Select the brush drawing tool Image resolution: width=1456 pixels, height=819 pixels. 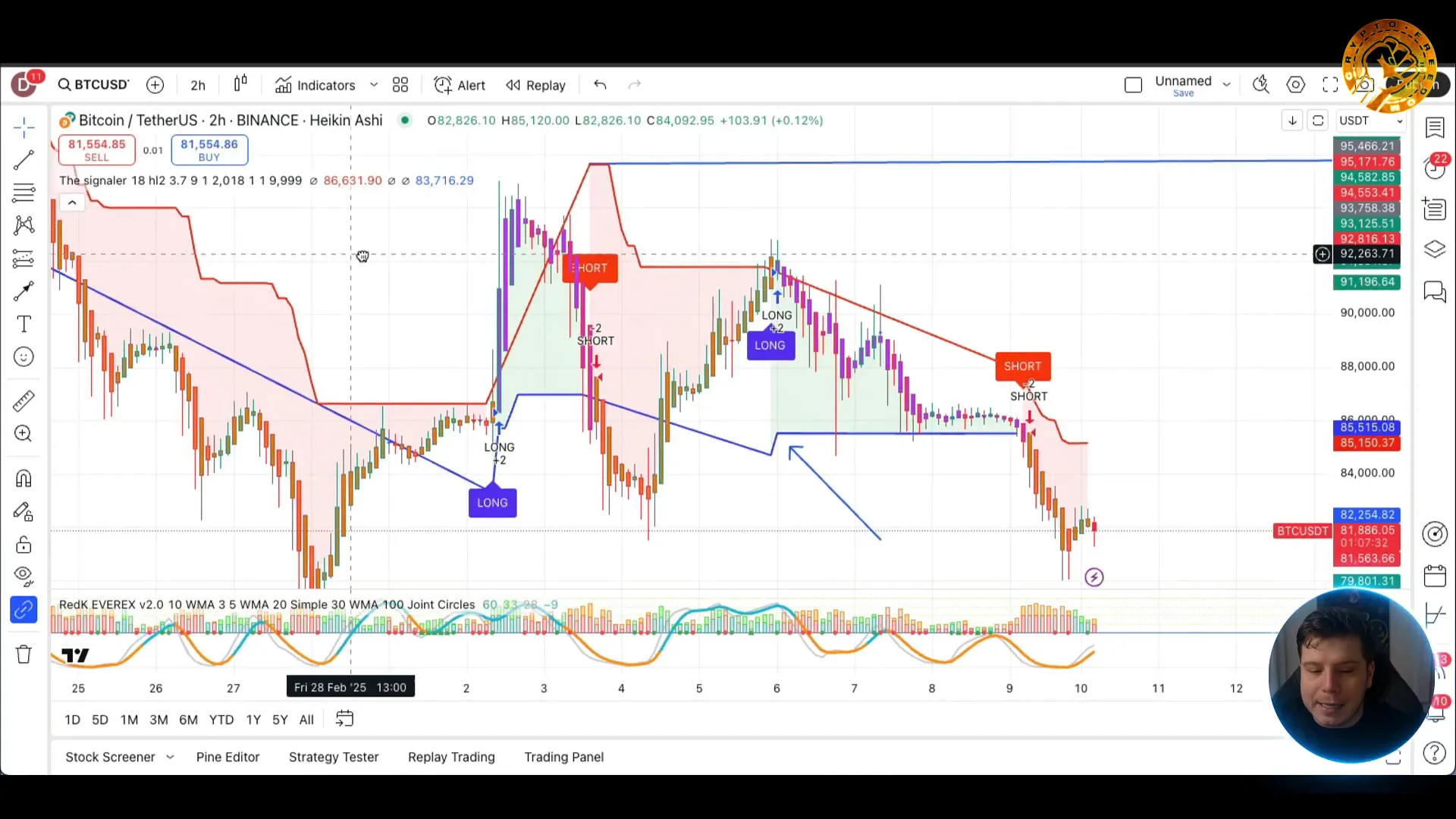tap(24, 291)
